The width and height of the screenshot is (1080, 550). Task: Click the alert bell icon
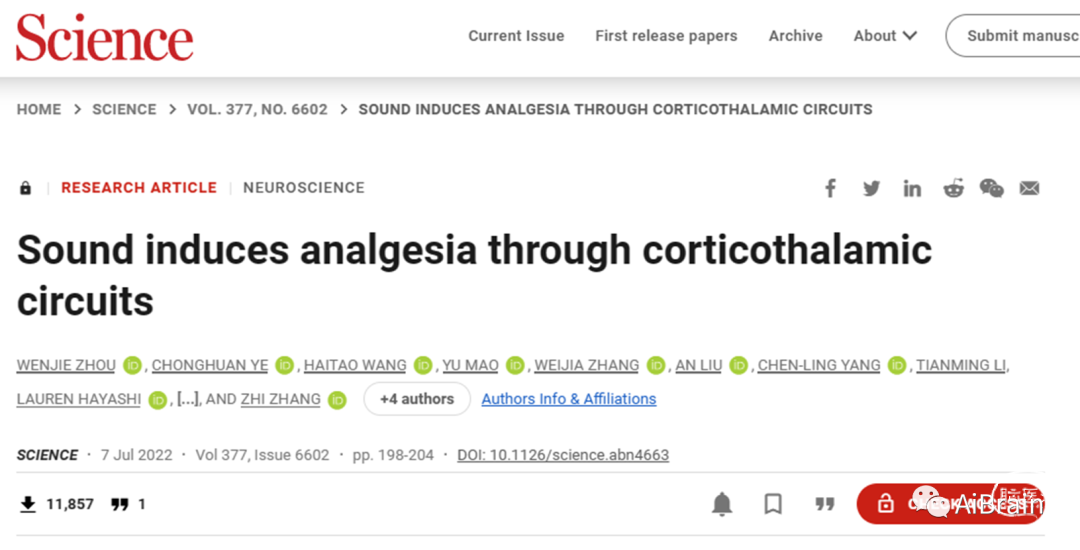[x=722, y=504]
